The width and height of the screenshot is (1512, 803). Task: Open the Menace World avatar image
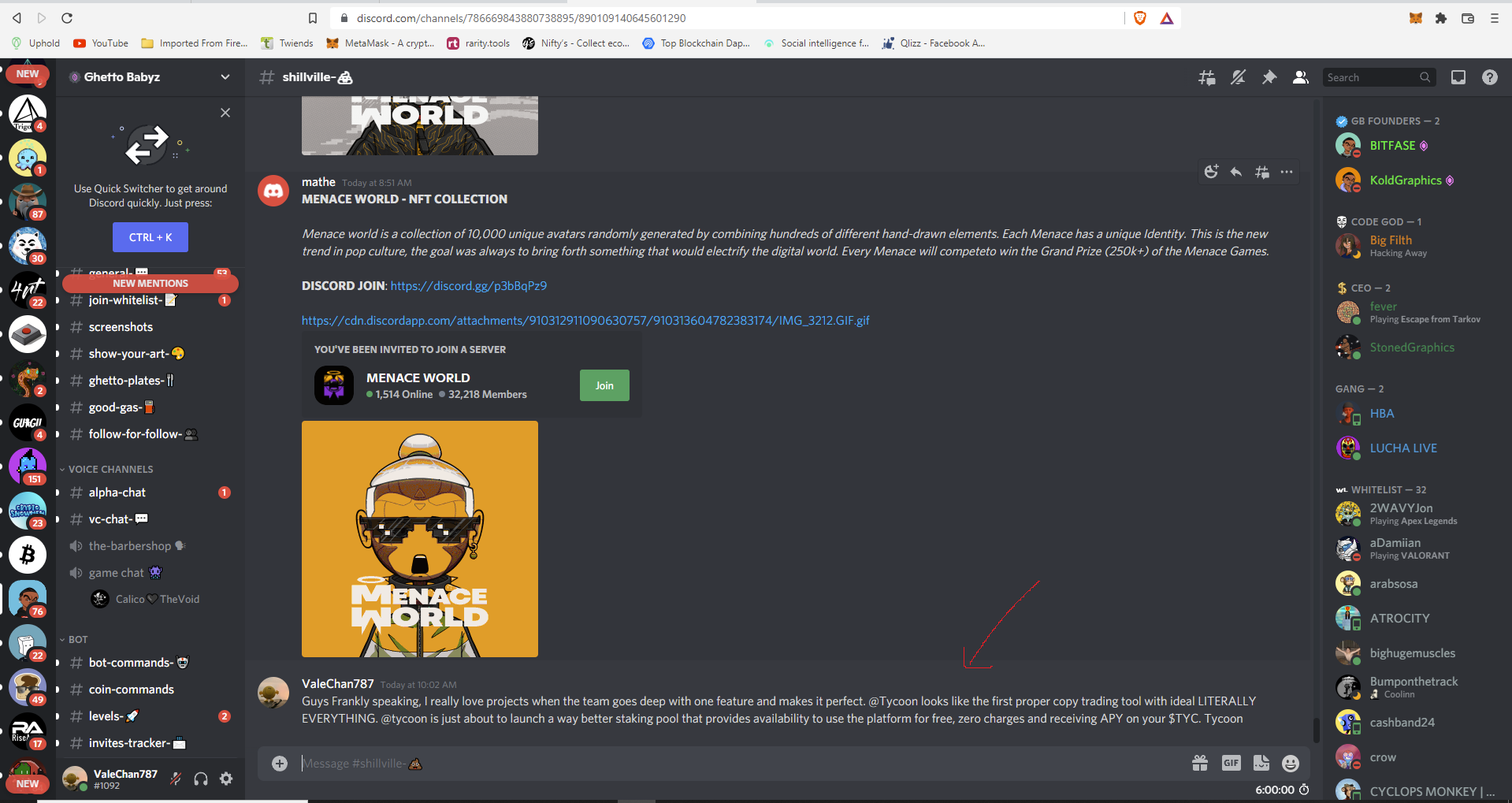420,539
